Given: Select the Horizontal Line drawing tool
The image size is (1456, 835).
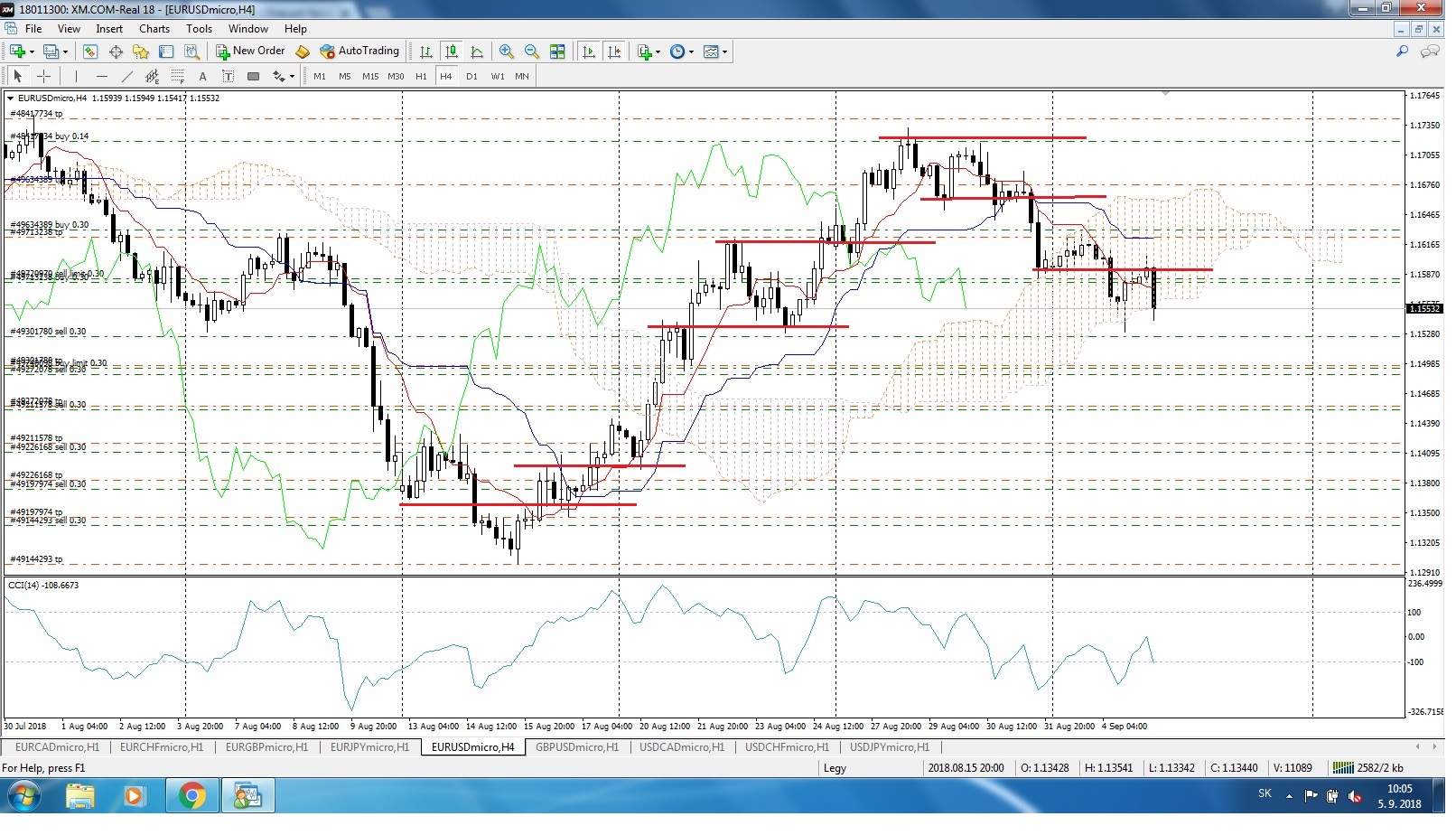Looking at the screenshot, I should [x=102, y=76].
